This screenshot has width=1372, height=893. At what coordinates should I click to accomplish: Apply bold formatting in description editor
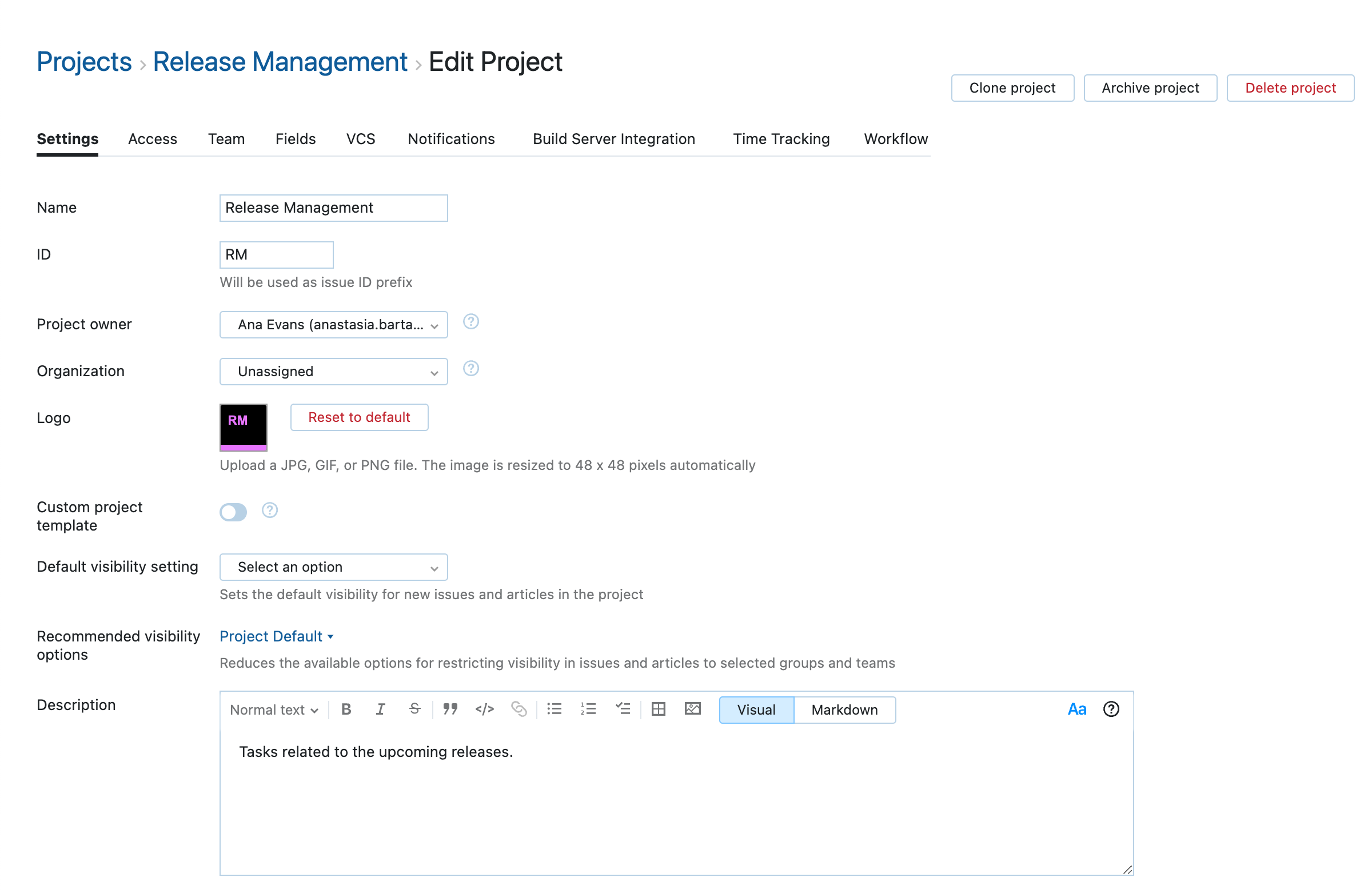346,709
